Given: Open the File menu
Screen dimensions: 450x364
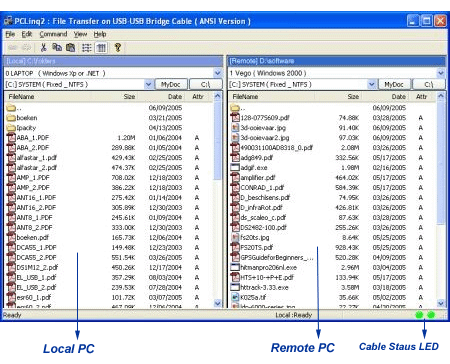Looking at the screenshot, I should [10, 34].
